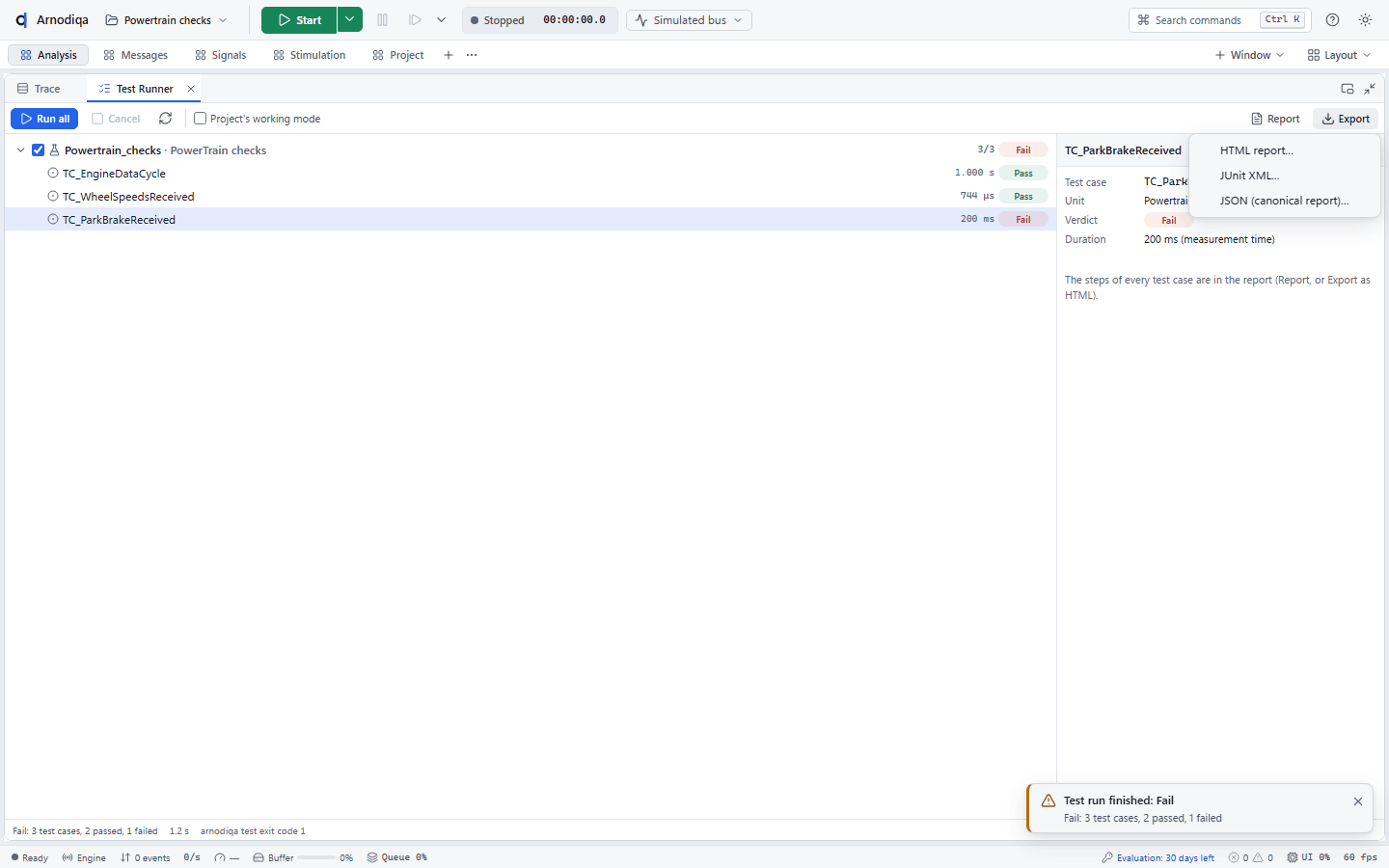
Task: Click the step-forward icon next to pause
Action: pos(415,20)
